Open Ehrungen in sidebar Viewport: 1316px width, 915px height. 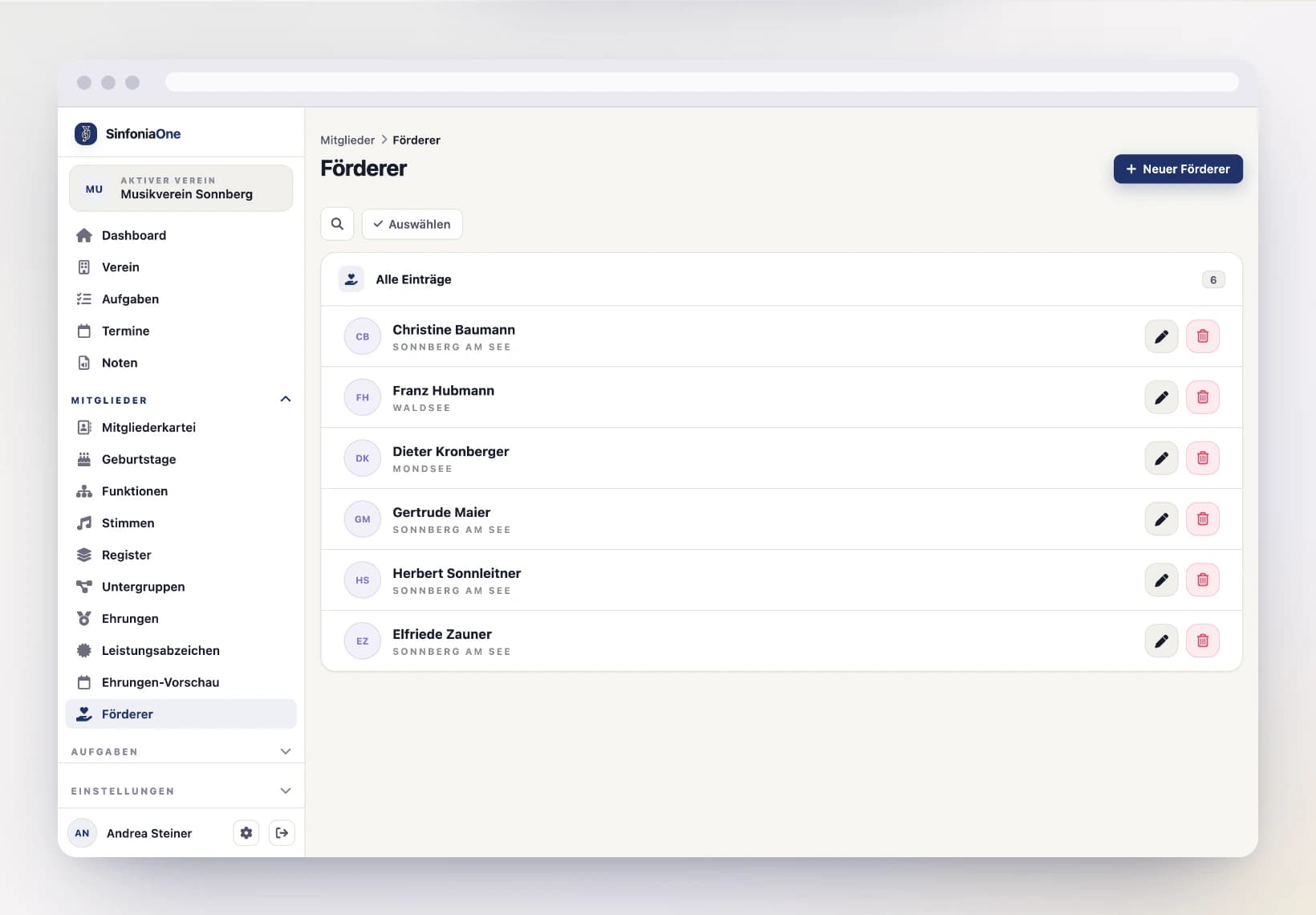(181, 619)
